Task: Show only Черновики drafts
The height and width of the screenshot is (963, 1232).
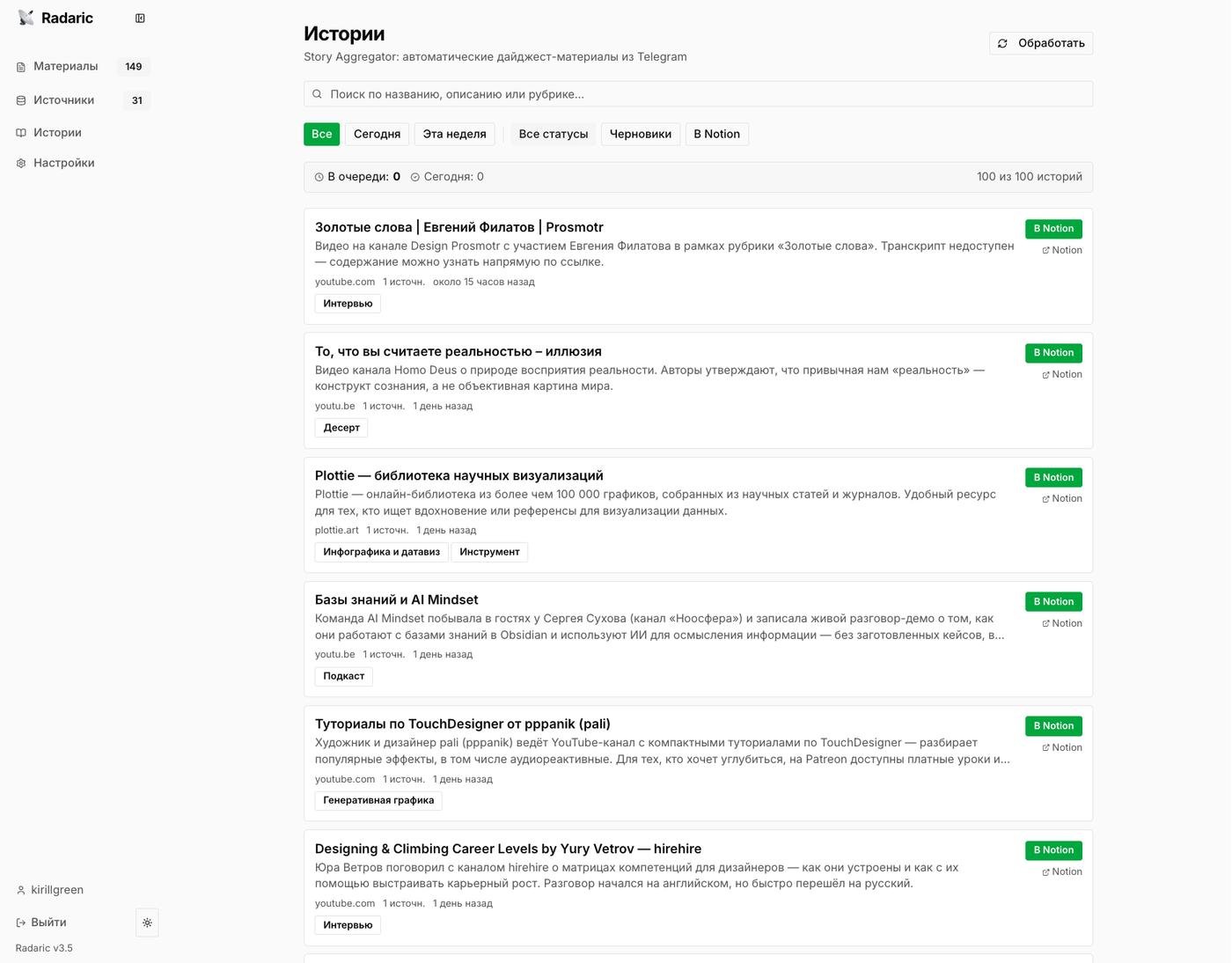Action: point(640,134)
